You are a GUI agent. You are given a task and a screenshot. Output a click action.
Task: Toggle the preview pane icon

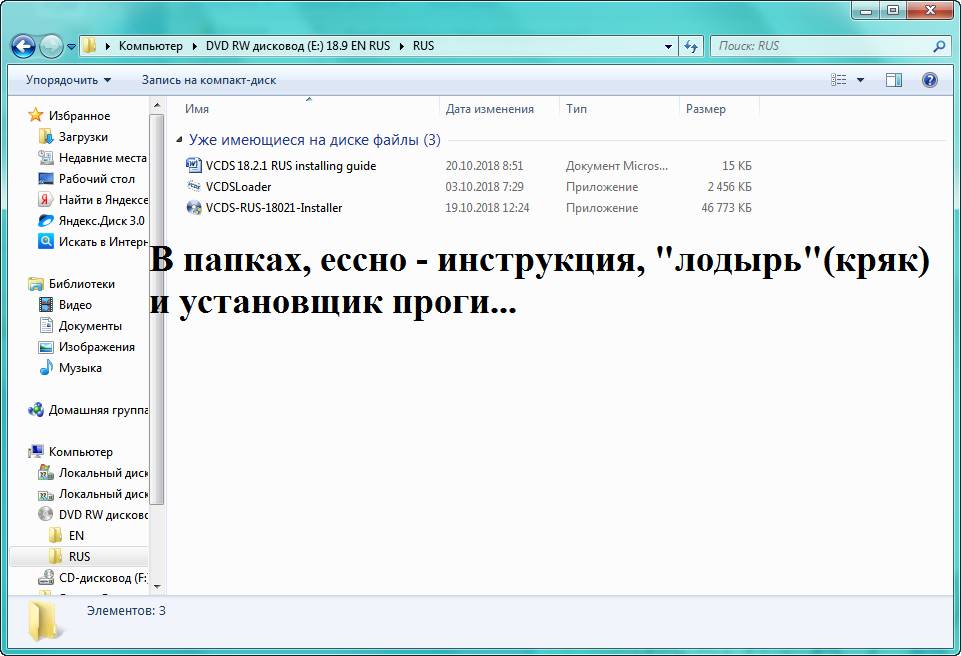[894, 80]
